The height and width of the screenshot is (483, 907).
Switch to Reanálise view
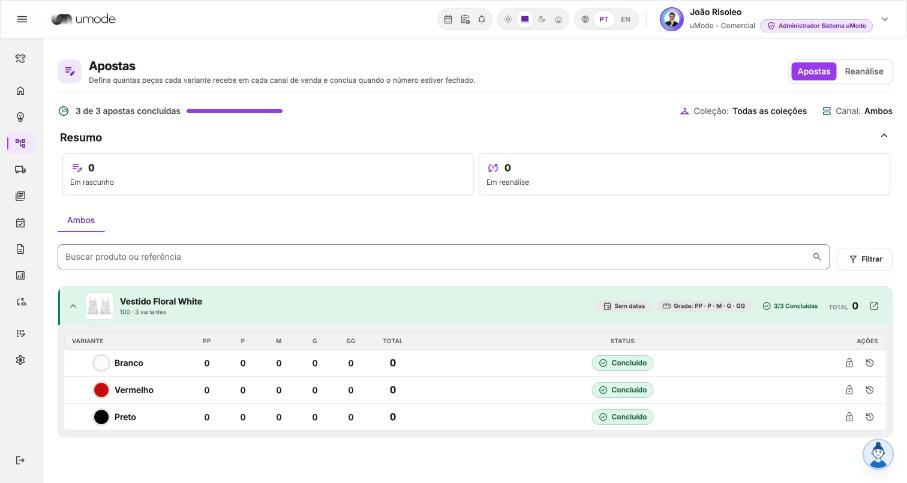coord(864,72)
